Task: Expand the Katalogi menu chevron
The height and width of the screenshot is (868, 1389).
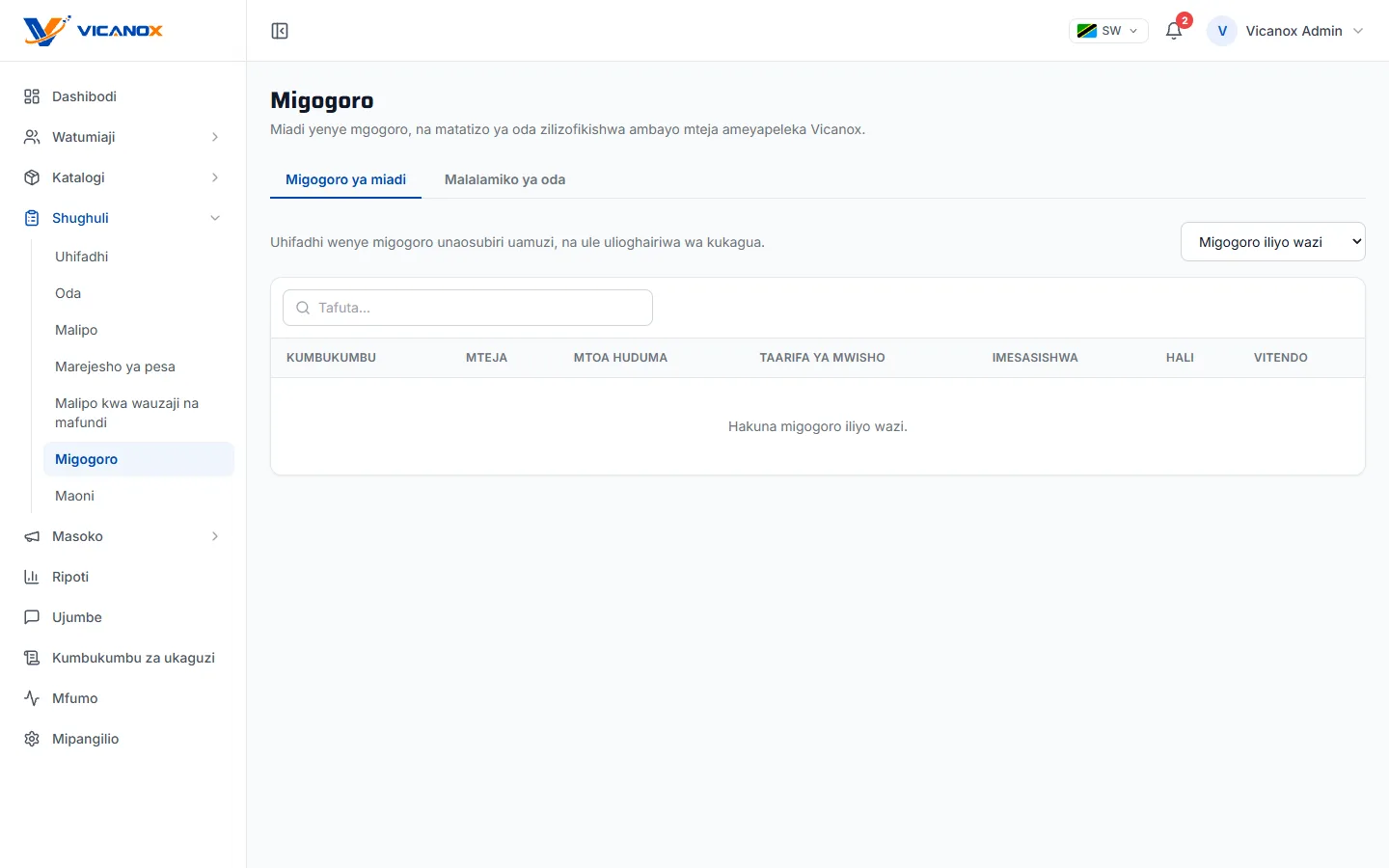Action: [215, 177]
